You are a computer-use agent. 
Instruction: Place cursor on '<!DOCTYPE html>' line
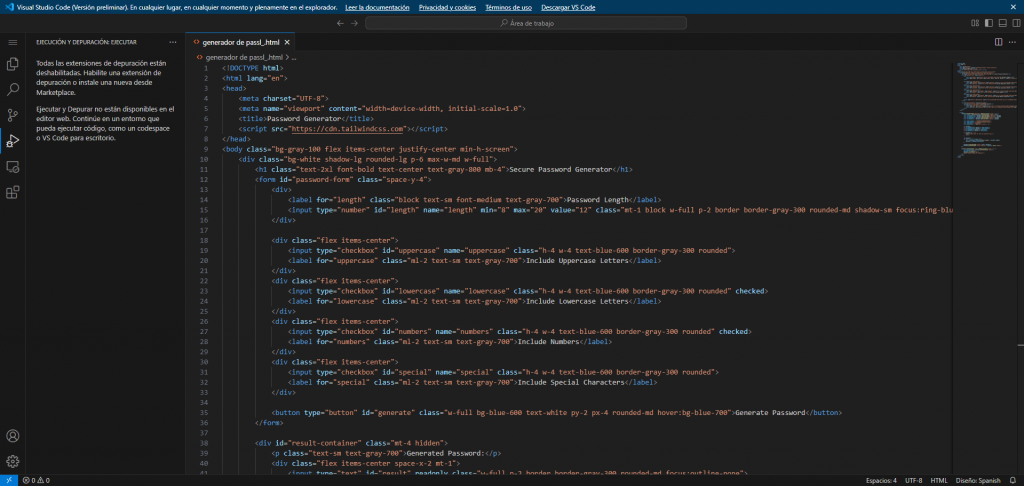pyautogui.click(x=252, y=68)
